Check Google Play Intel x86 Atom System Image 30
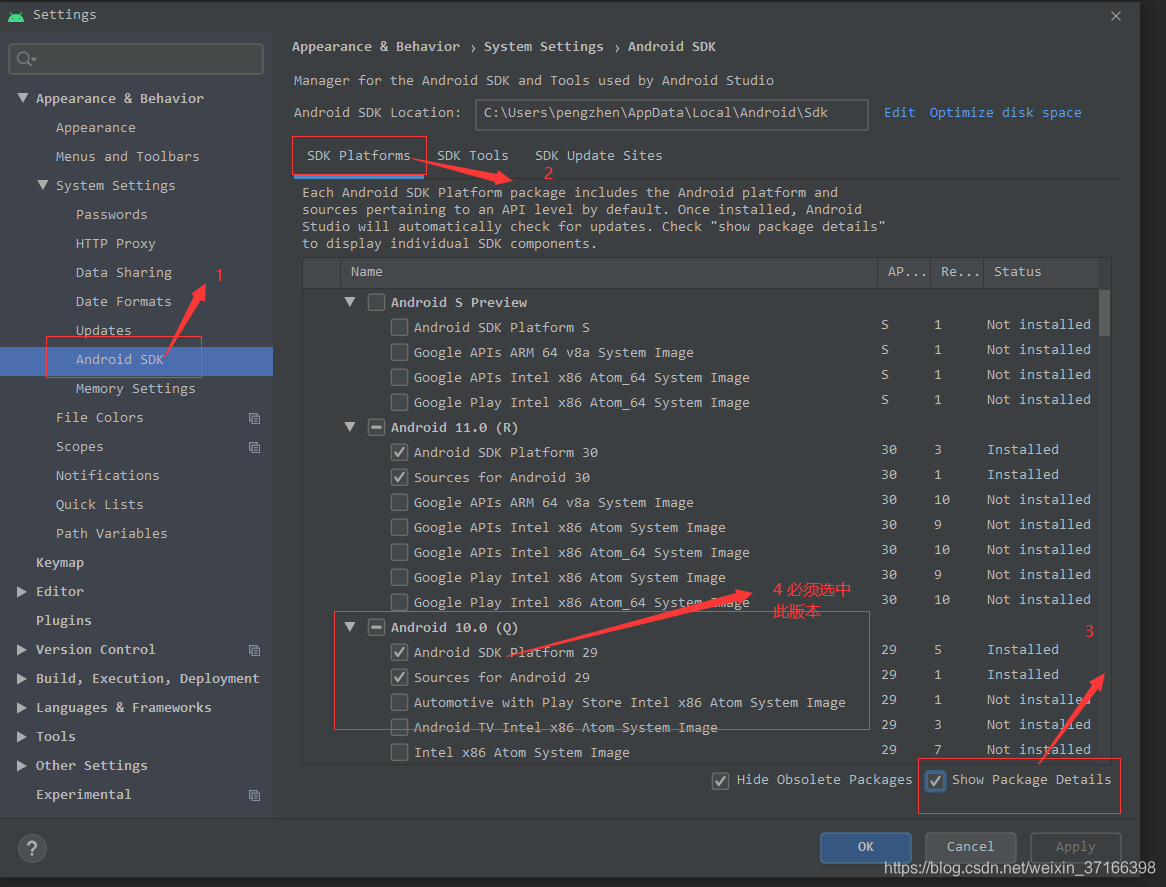Screen dimensions: 1166x887 point(399,578)
